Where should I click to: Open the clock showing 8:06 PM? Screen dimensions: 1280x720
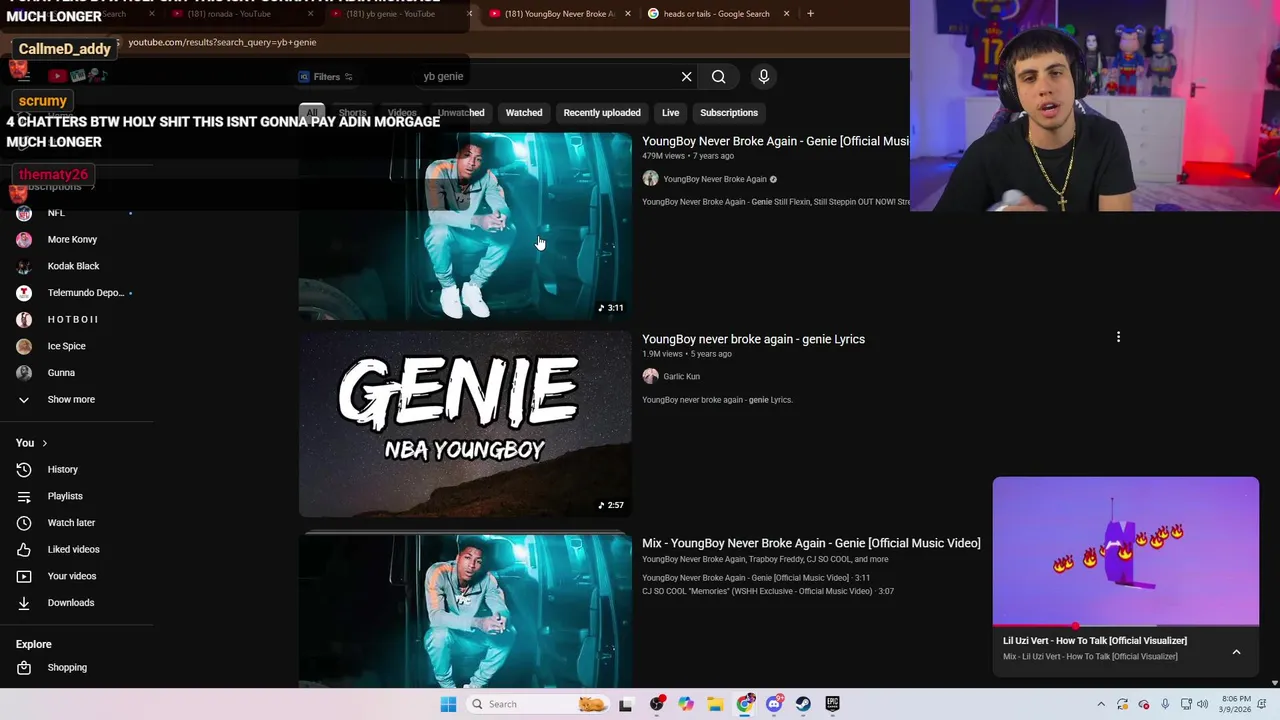1236,704
